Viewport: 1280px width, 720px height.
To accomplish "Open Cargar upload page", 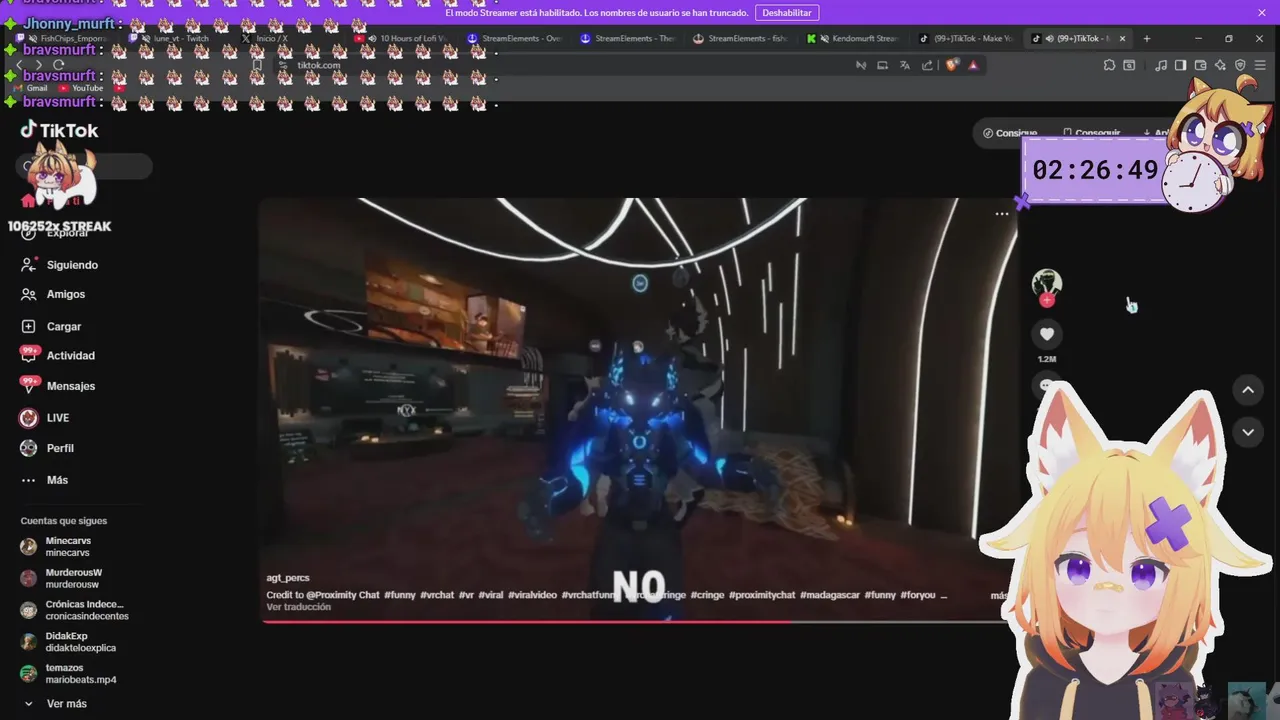I will (52, 326).
